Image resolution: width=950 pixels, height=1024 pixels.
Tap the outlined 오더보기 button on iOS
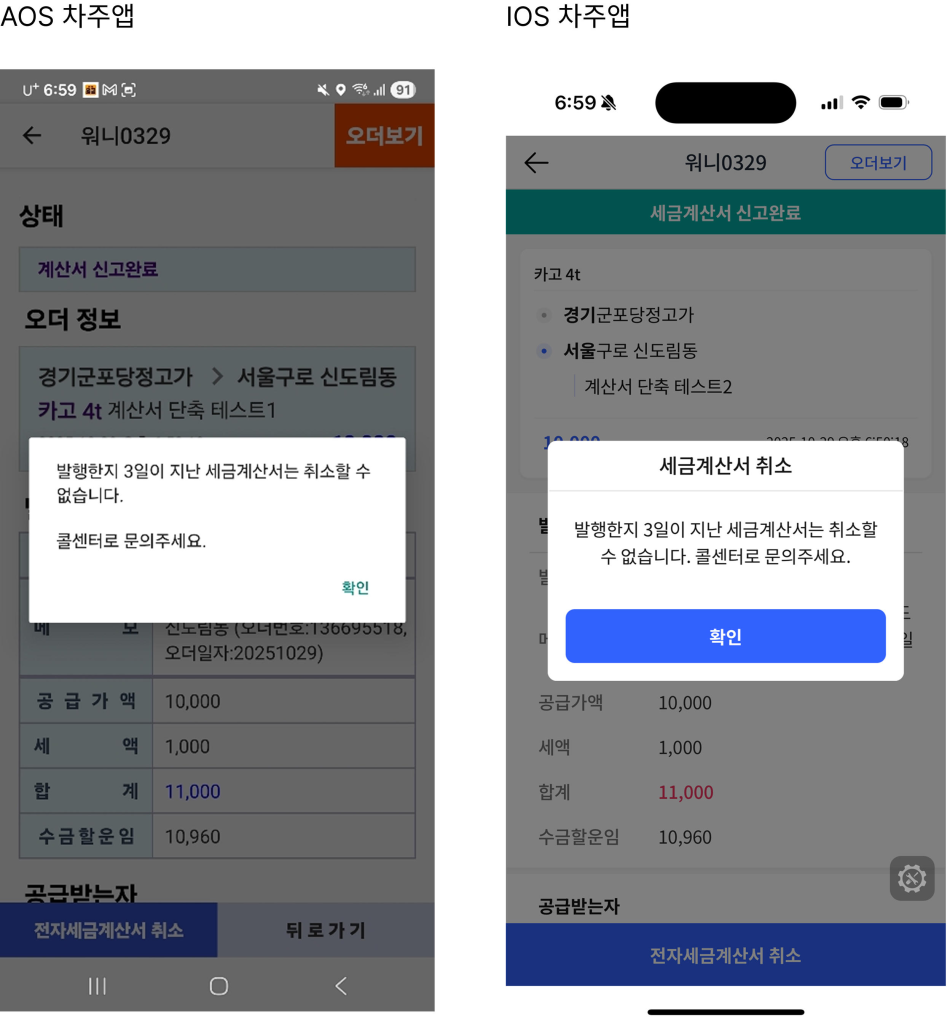coord(878,162)
